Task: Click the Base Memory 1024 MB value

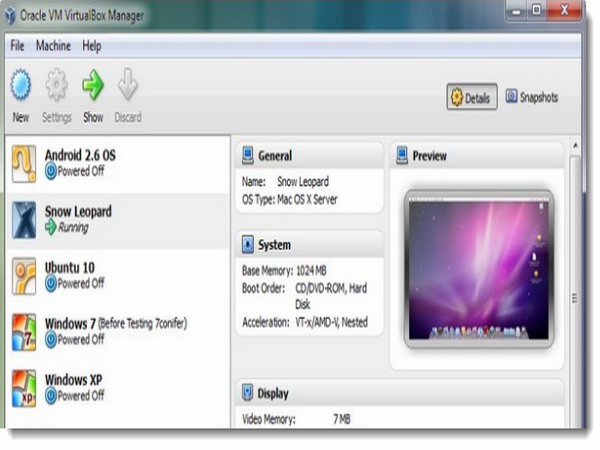Action: [311, 271]
